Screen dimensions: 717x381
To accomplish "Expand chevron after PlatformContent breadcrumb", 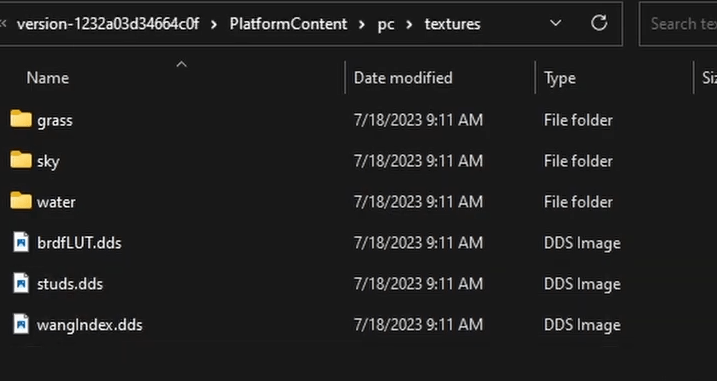I will pos(362,24).
